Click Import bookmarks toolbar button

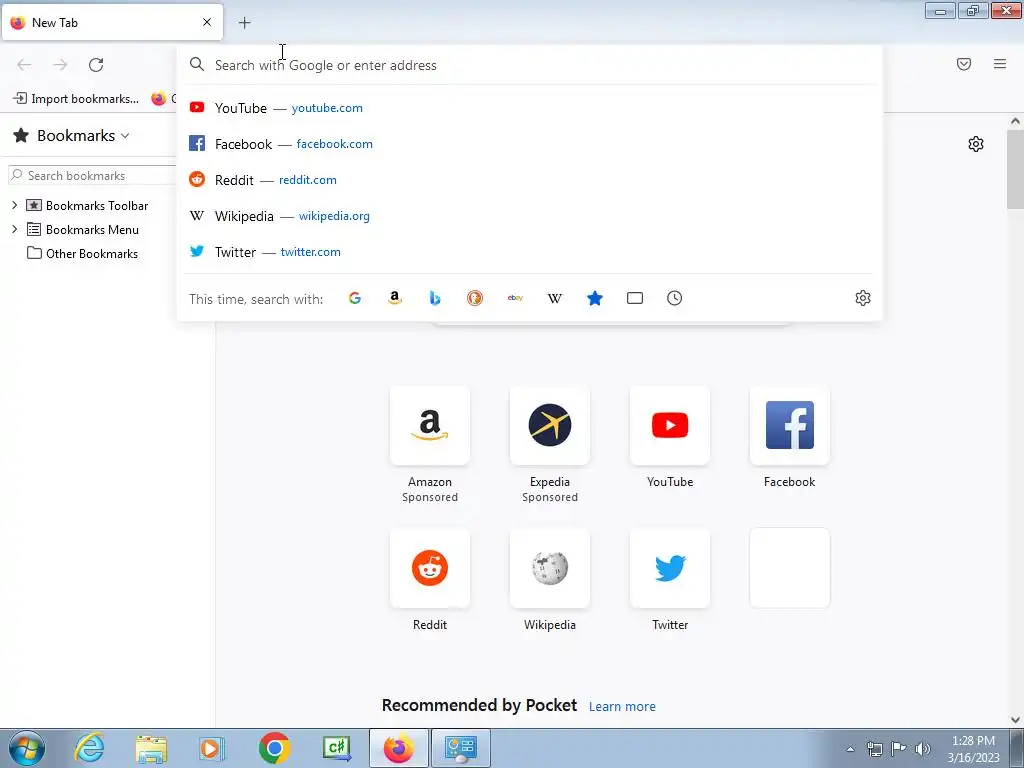pyautogui.click(x=76, y=99)
